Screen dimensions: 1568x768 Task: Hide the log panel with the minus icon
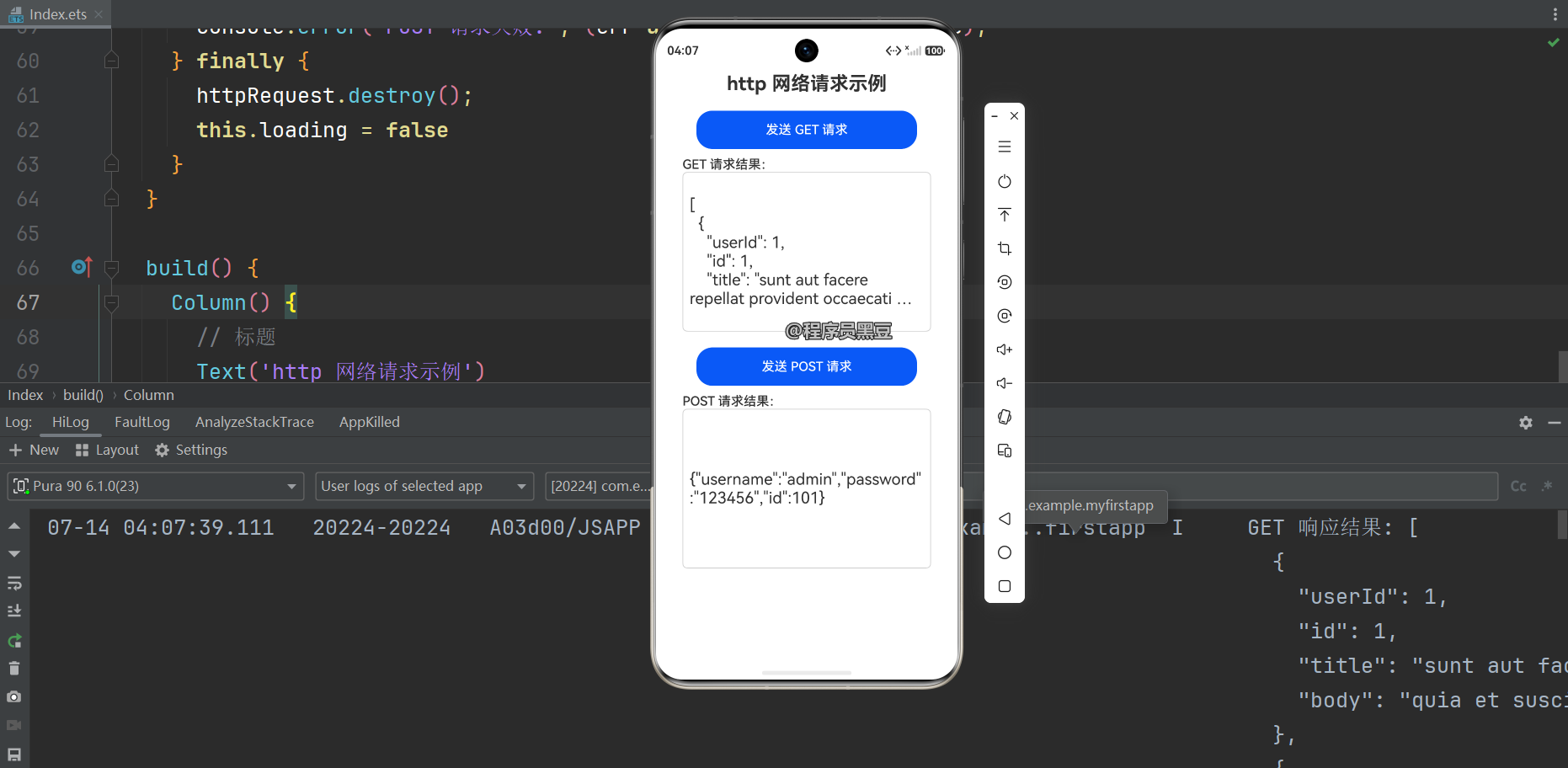pos(1555,423)
